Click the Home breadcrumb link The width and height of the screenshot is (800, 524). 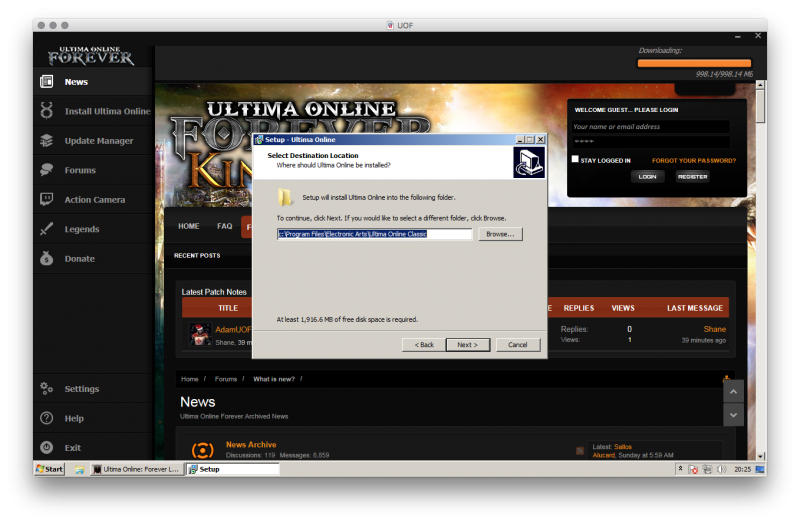coord(189,379)
